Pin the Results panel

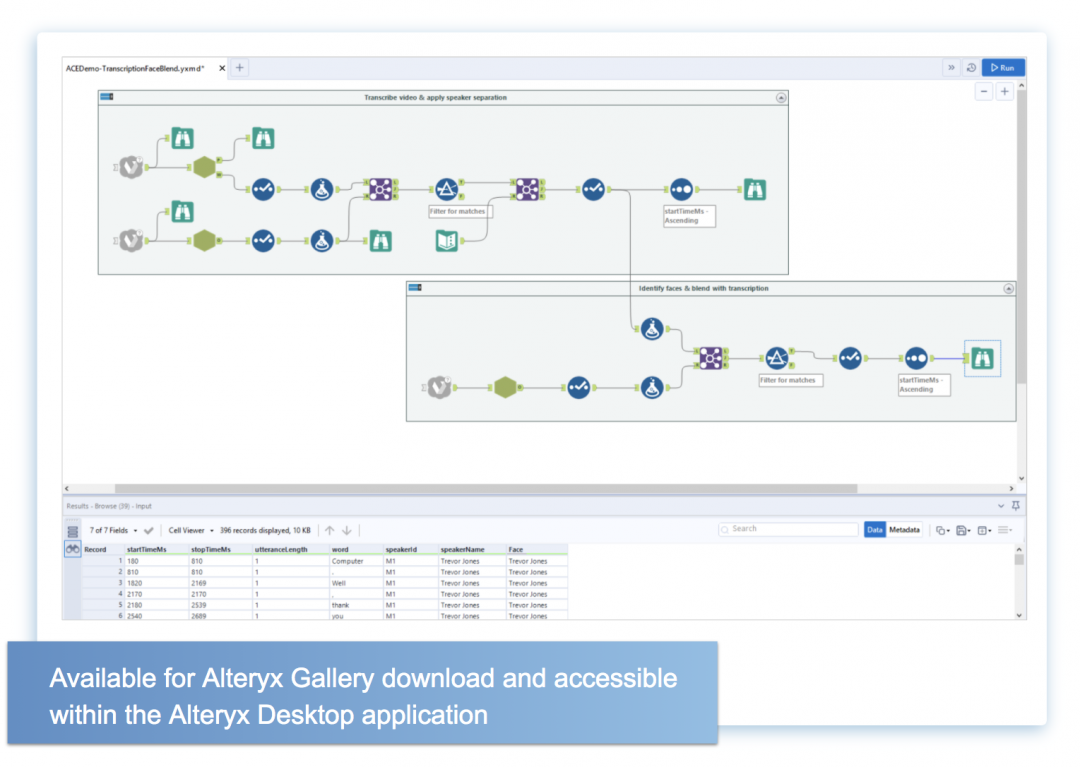(1016, 506)
